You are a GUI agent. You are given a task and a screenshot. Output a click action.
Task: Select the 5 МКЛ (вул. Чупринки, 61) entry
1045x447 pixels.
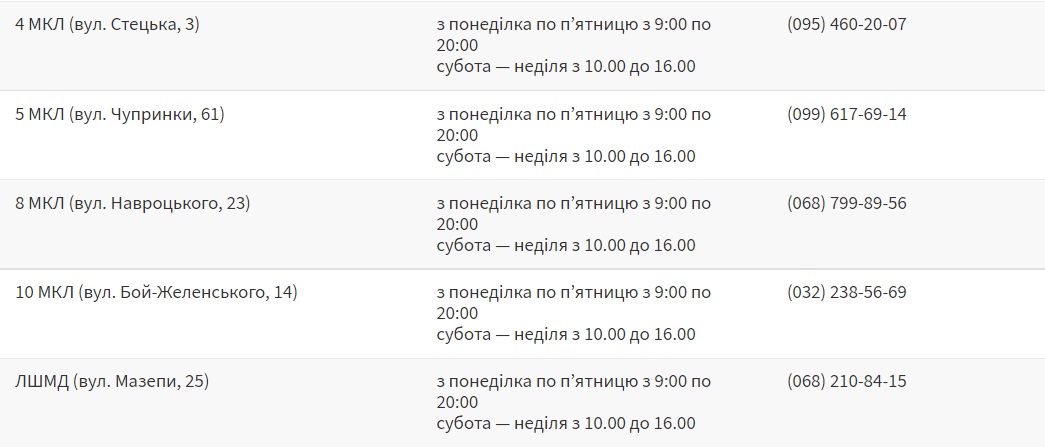click(x=120, y=114)
